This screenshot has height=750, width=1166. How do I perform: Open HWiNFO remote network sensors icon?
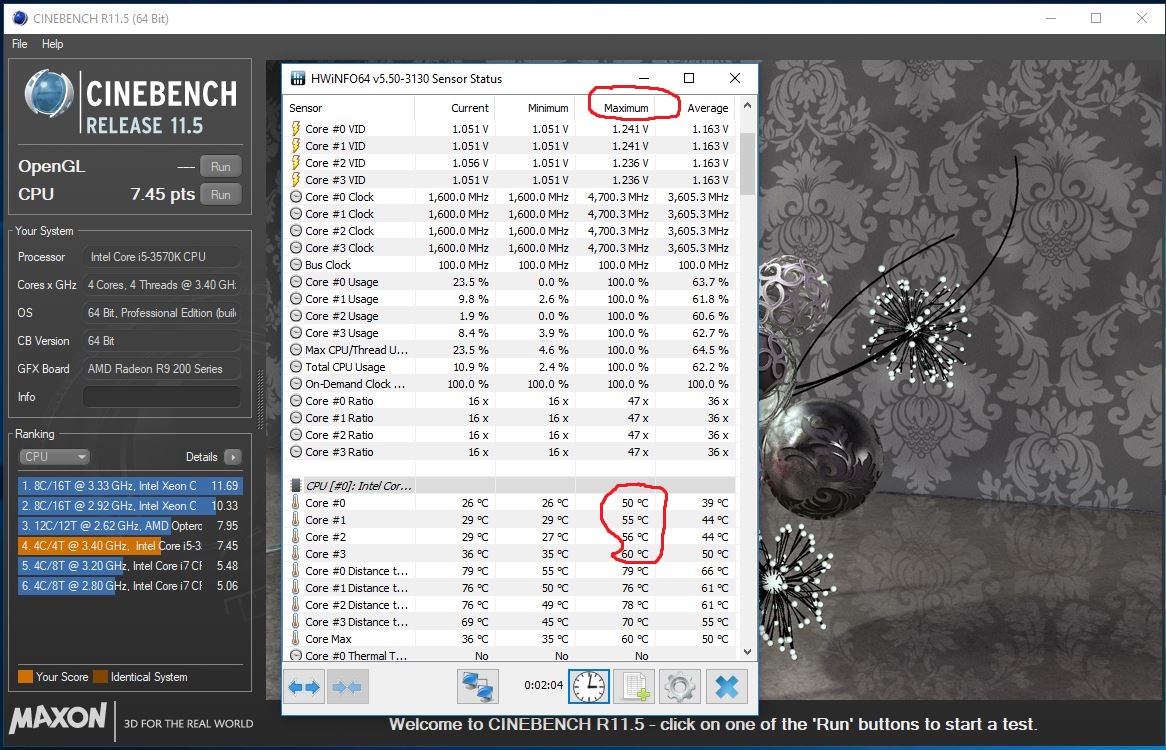click(477, 687)
